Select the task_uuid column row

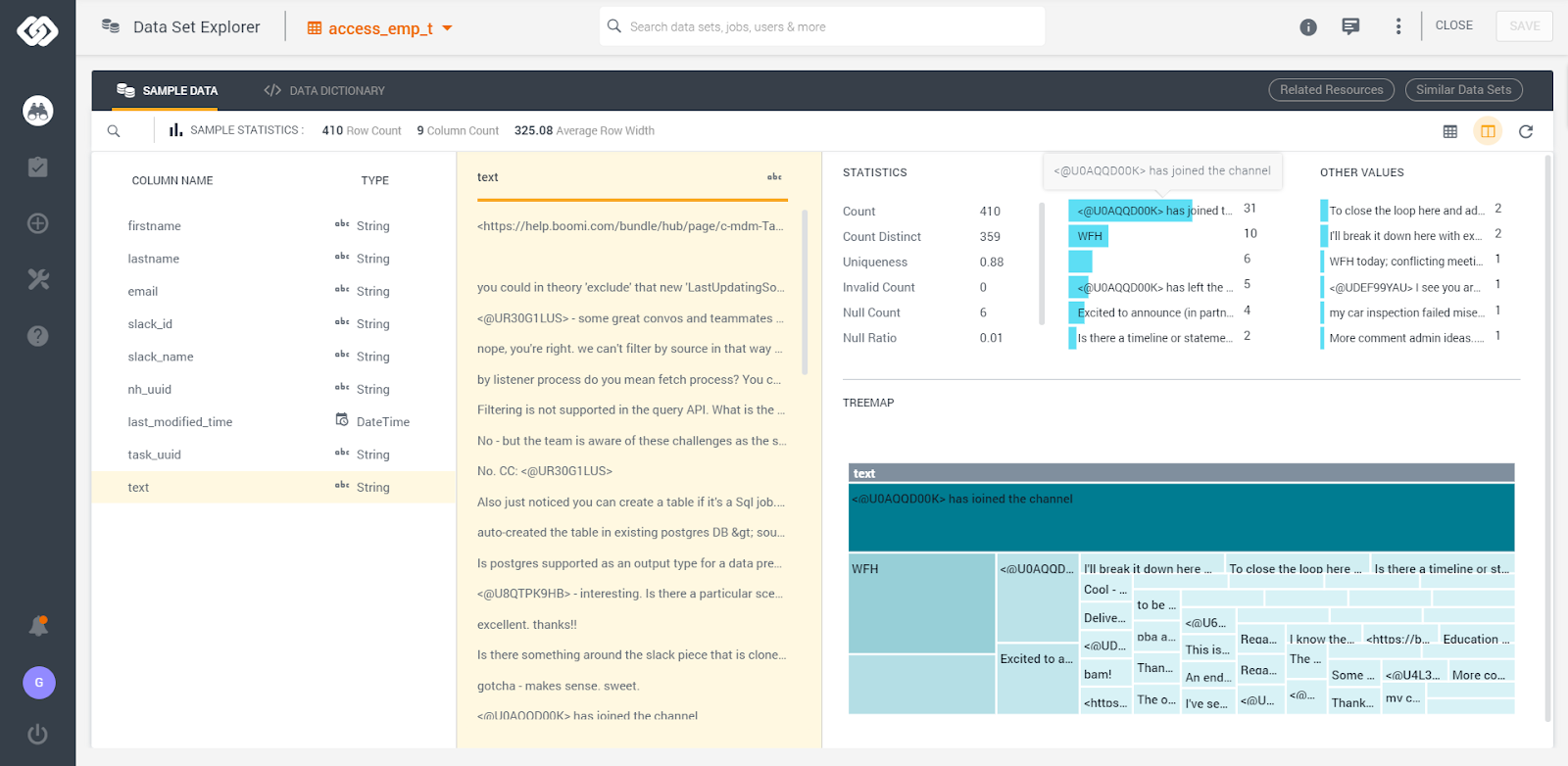[x=273, y=455]
